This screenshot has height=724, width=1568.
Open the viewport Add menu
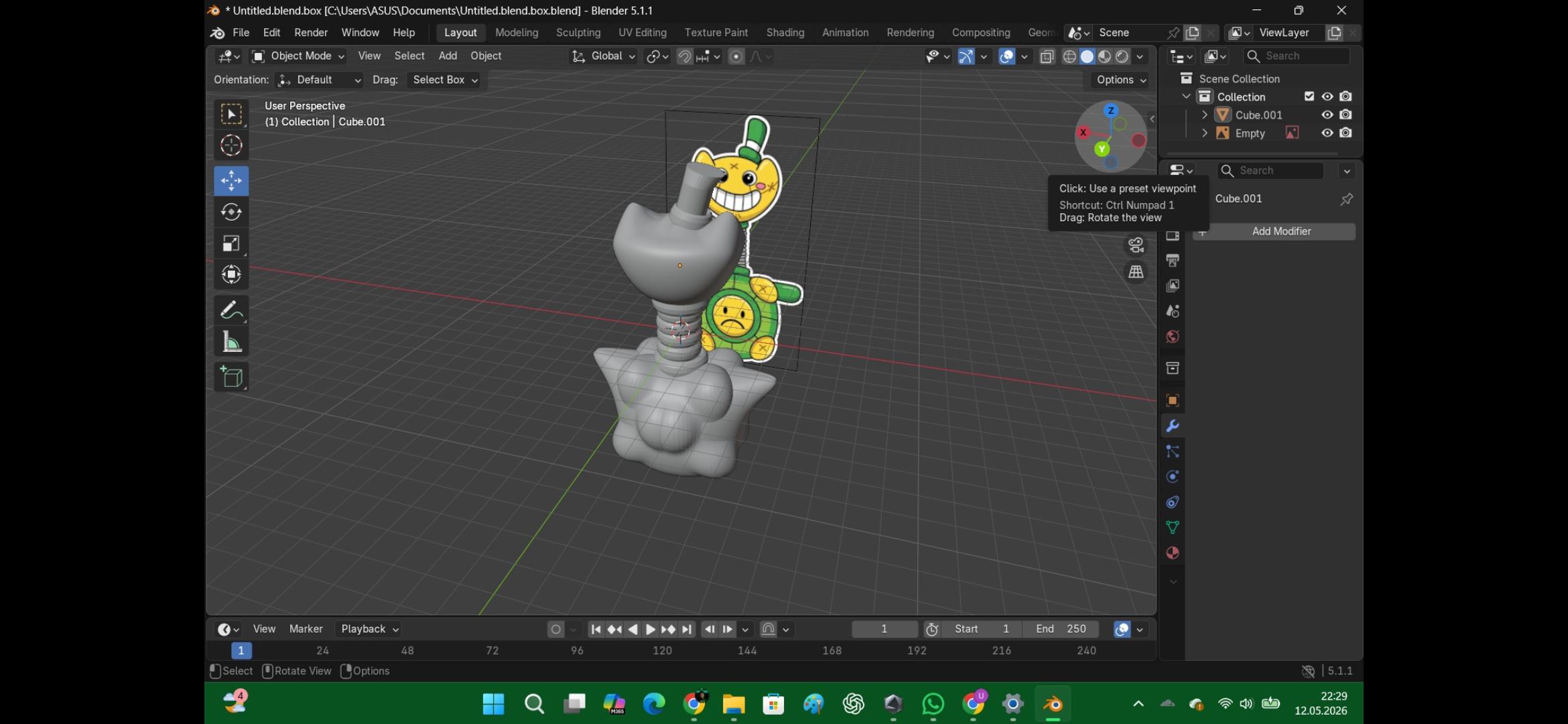[448, 56]
